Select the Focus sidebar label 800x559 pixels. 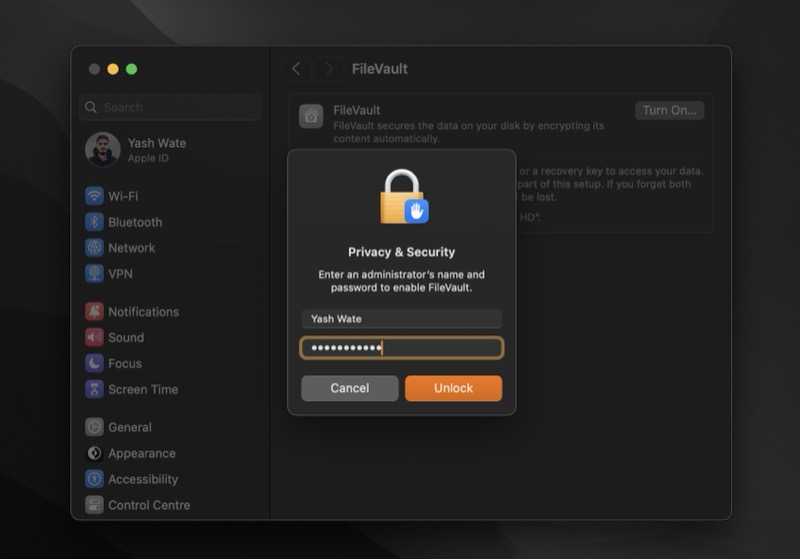click(125, 364)
